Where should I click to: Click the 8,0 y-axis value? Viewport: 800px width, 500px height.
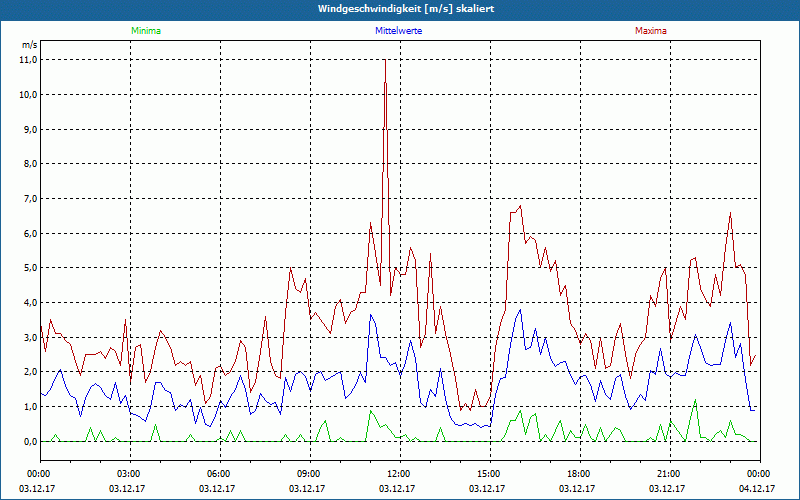point(31,164)
